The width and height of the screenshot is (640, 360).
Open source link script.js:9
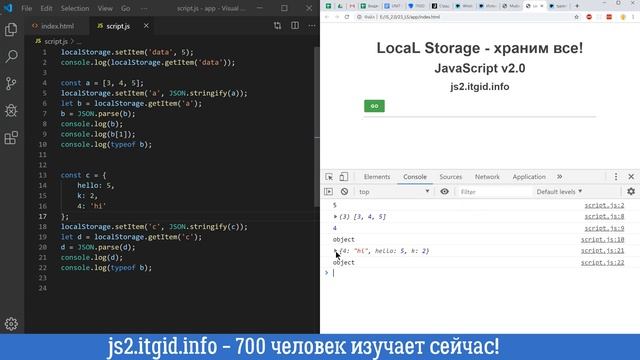604,228
